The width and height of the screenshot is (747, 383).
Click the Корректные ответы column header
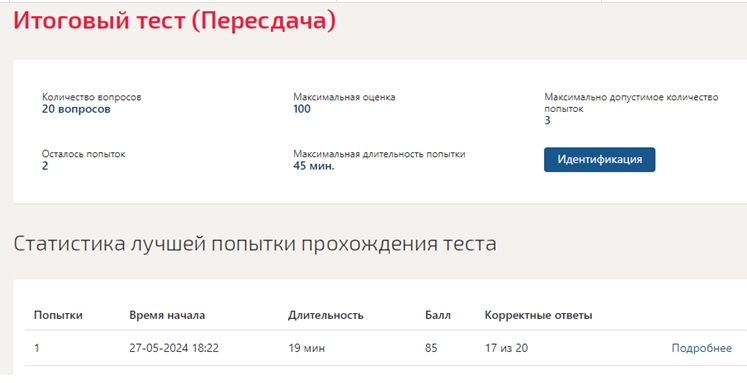click(x=538, y=315)
